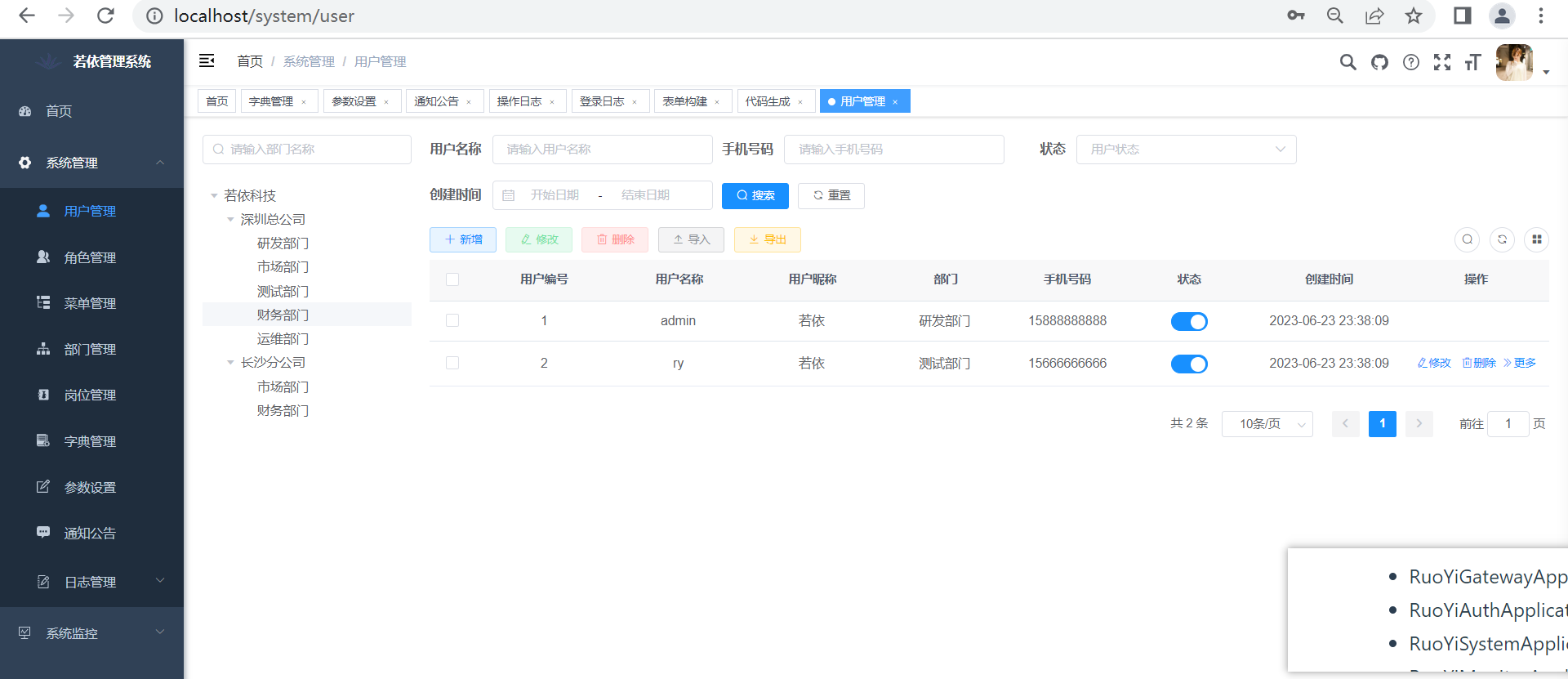The image size is (1568, 679).
Task: Click 删除 link in ry row
Action: click(1479, 363)
